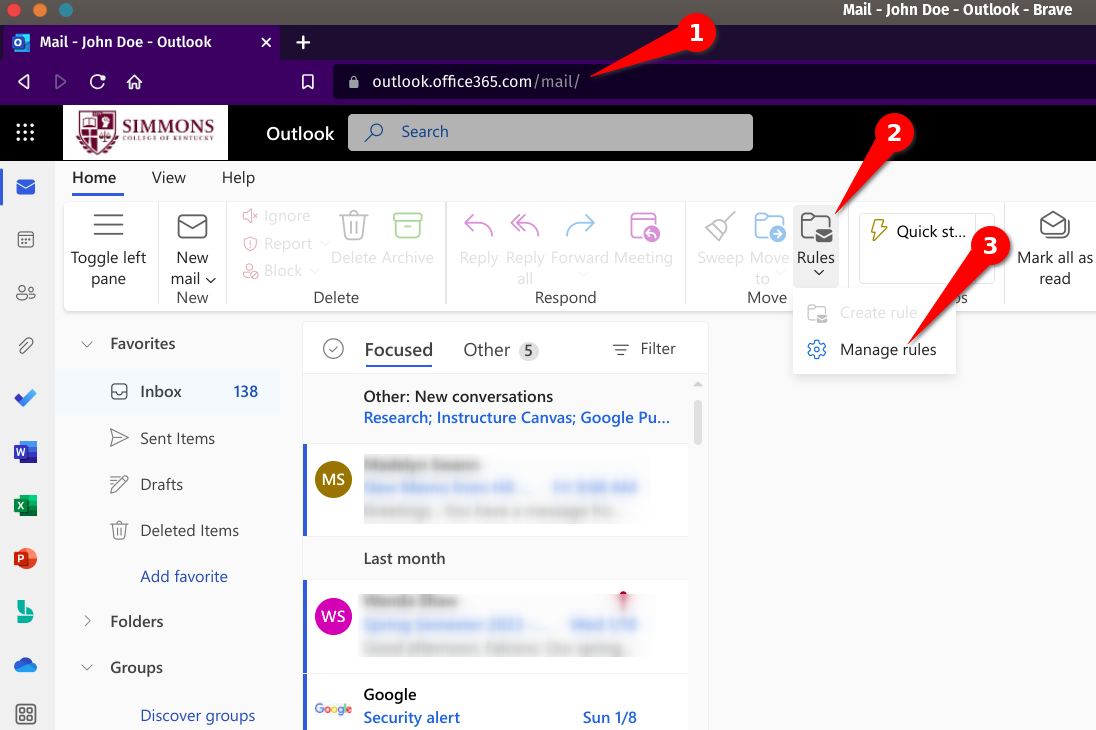The width and height of the screenshot is (1096, 730).
Task: Open the People contacts icon
Action: coord(26,292)
